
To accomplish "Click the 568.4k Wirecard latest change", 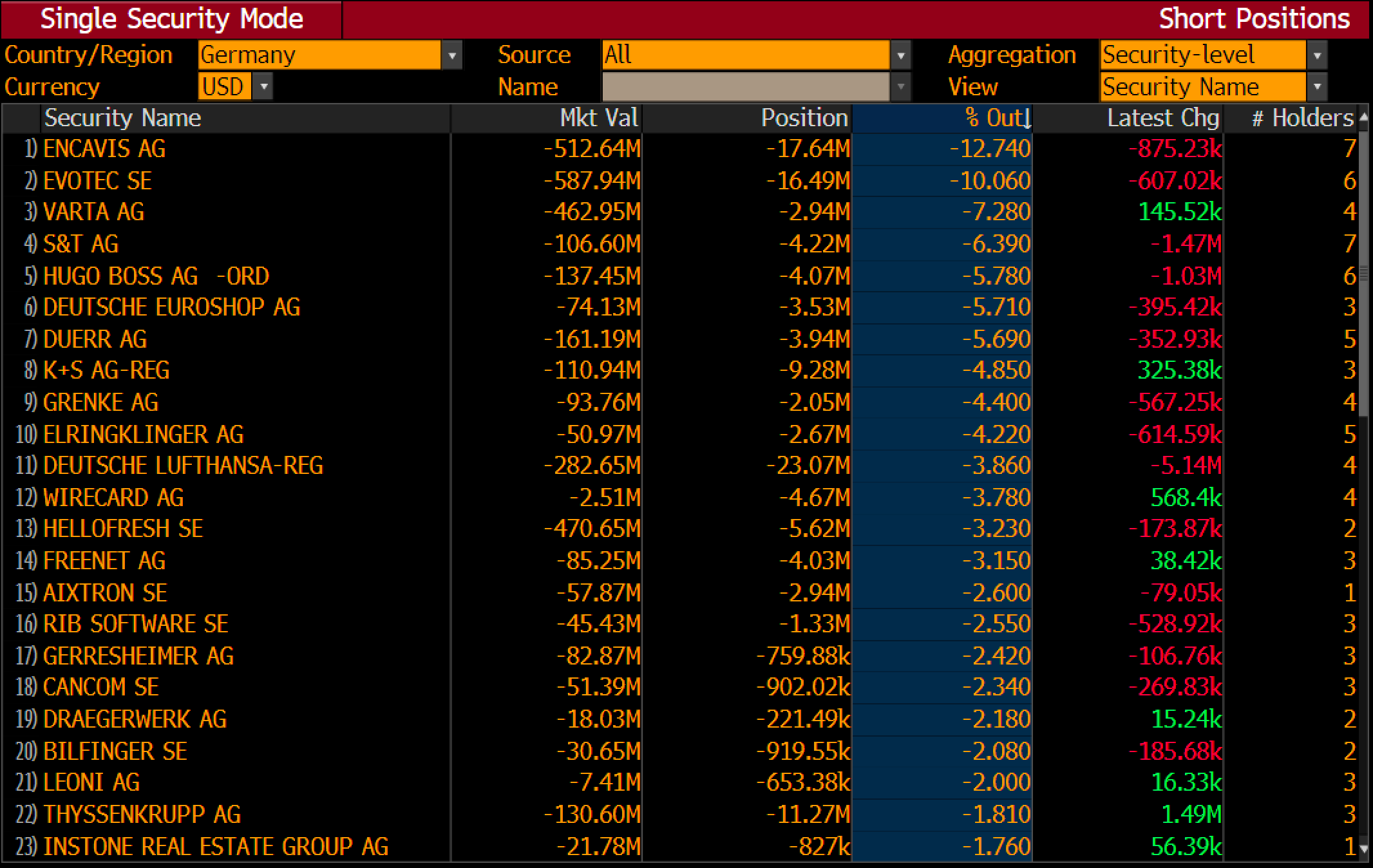I will 1186,497.
